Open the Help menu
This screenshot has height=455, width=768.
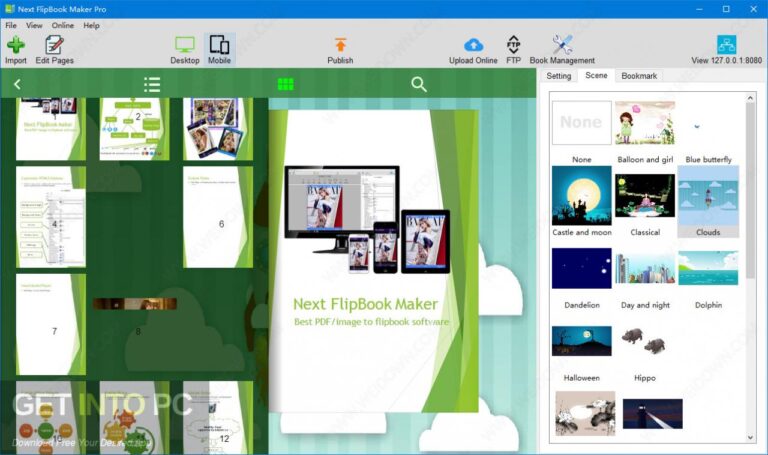(91, 25)
